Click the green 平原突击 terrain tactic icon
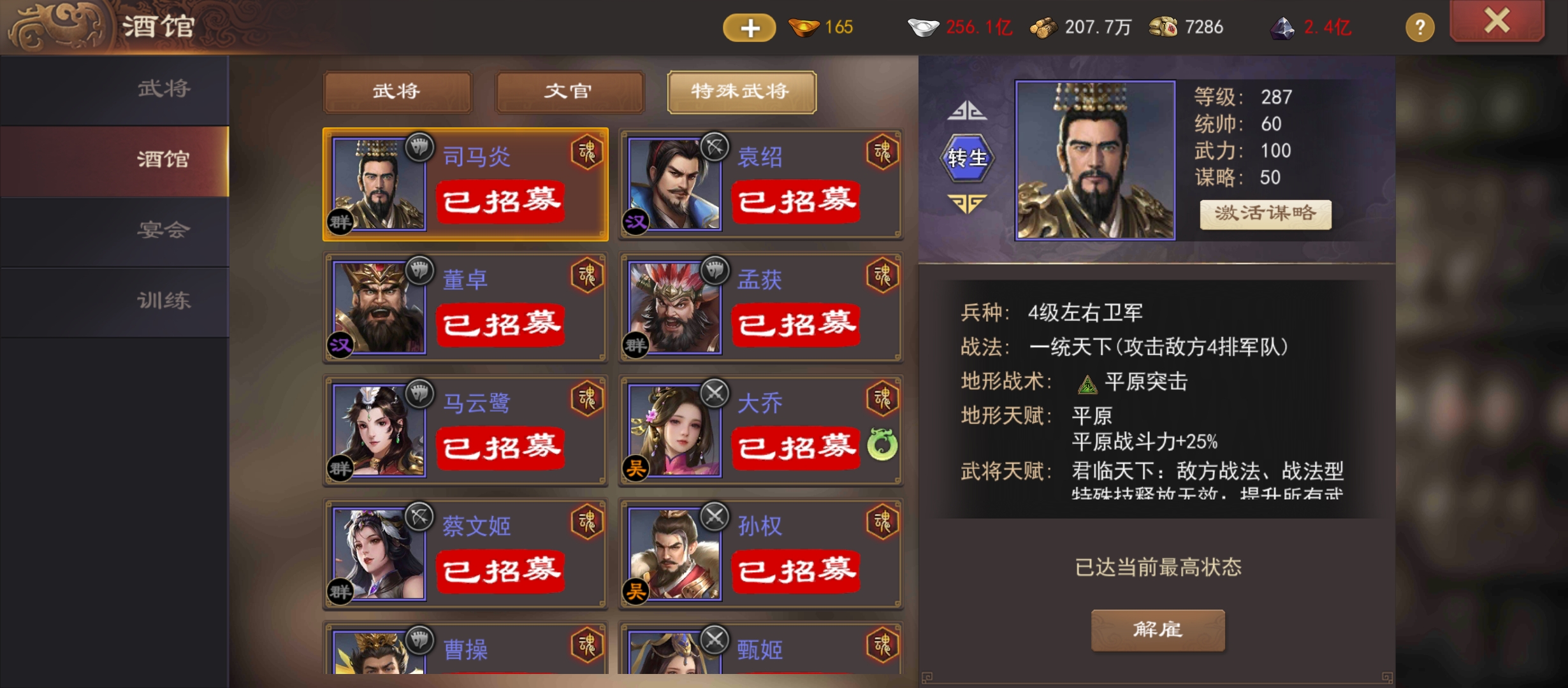 (x=1087, y=383)
